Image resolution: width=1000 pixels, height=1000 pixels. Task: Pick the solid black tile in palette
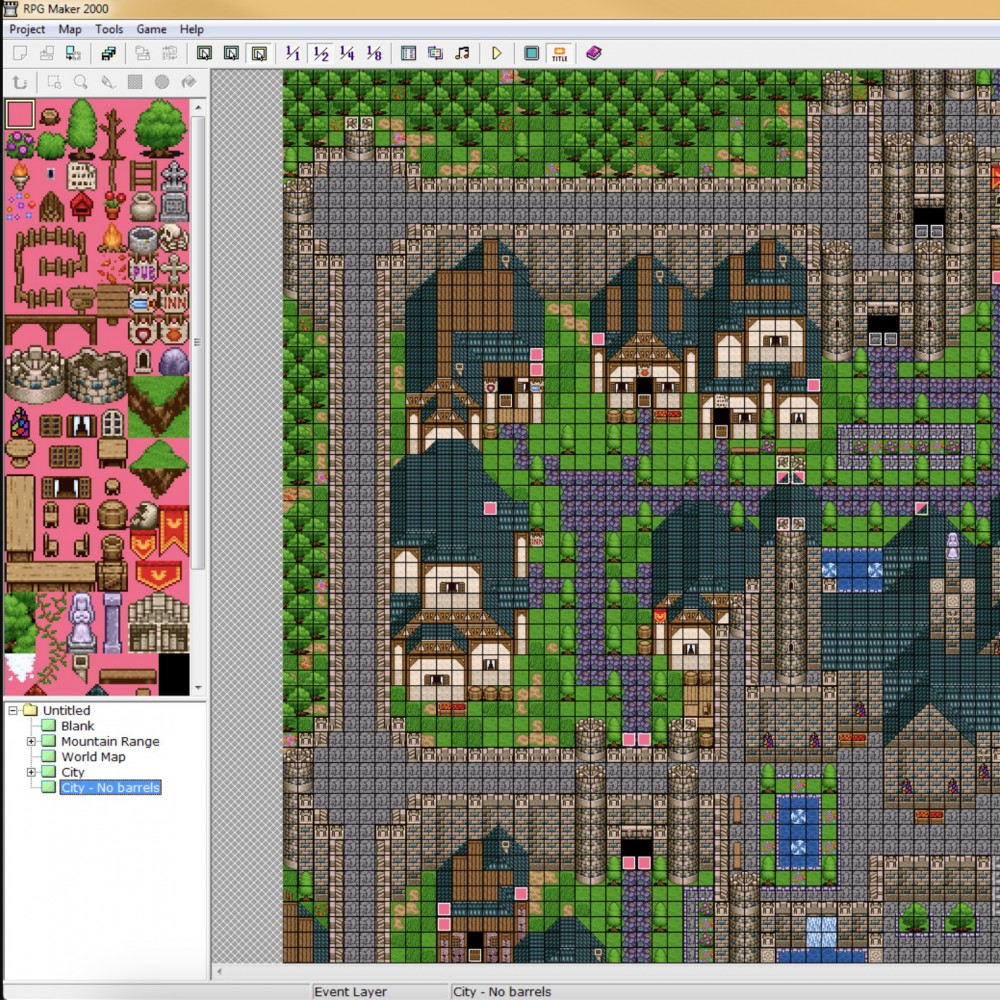pos(173,674)
